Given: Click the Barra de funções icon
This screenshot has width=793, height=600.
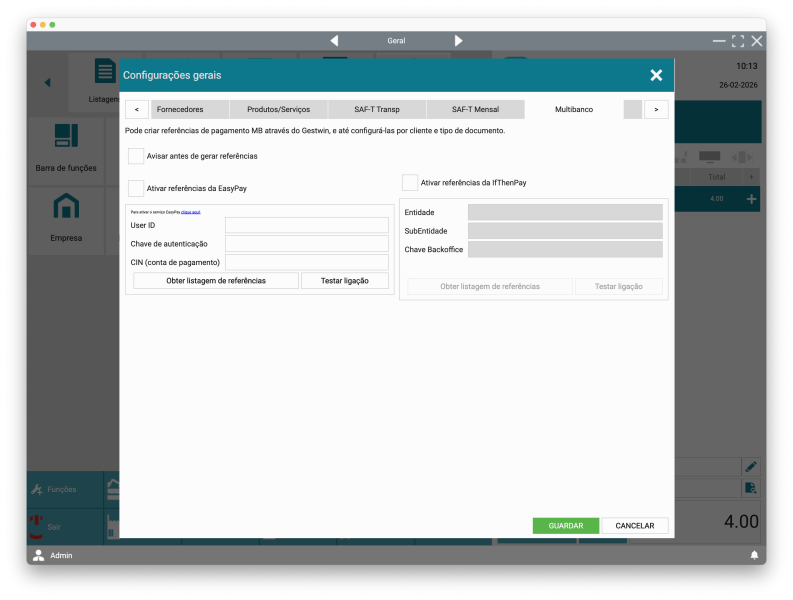Looking at the screenshot, I should coord(66,137).
